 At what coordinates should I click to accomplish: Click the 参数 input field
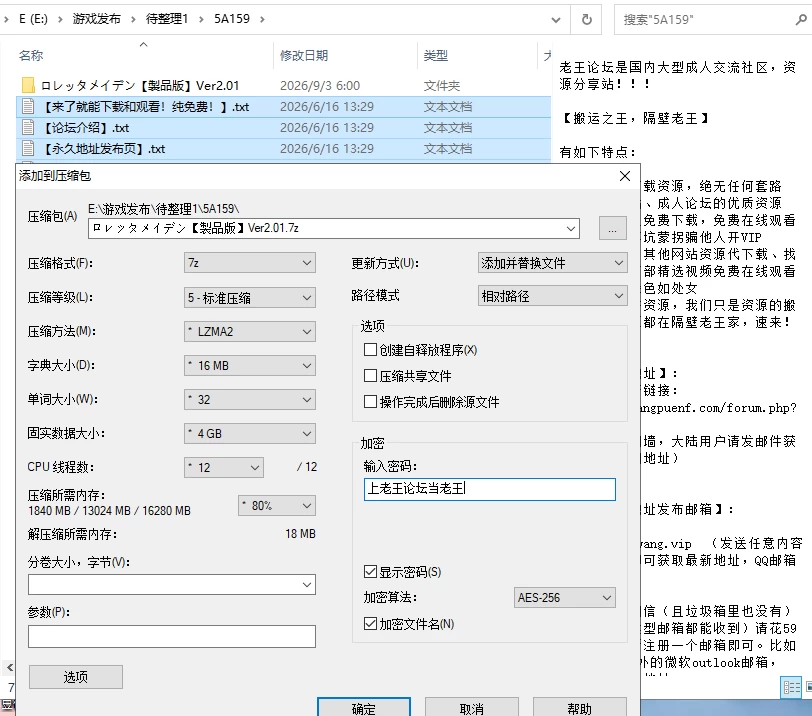pyautogui.click(x=172, y=636)
